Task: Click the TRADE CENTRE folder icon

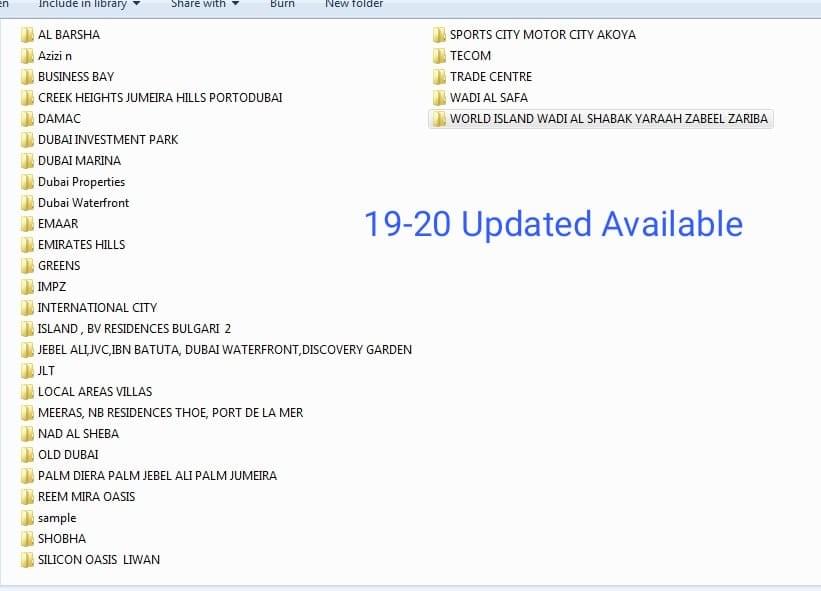Action: pos(439,77)
